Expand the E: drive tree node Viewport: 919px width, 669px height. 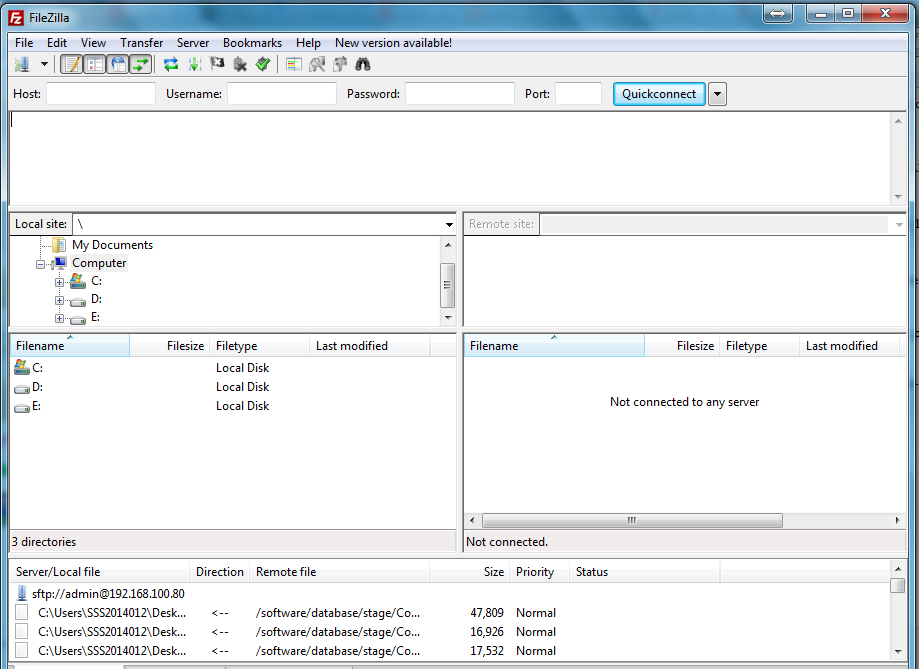tap(59, 319)
